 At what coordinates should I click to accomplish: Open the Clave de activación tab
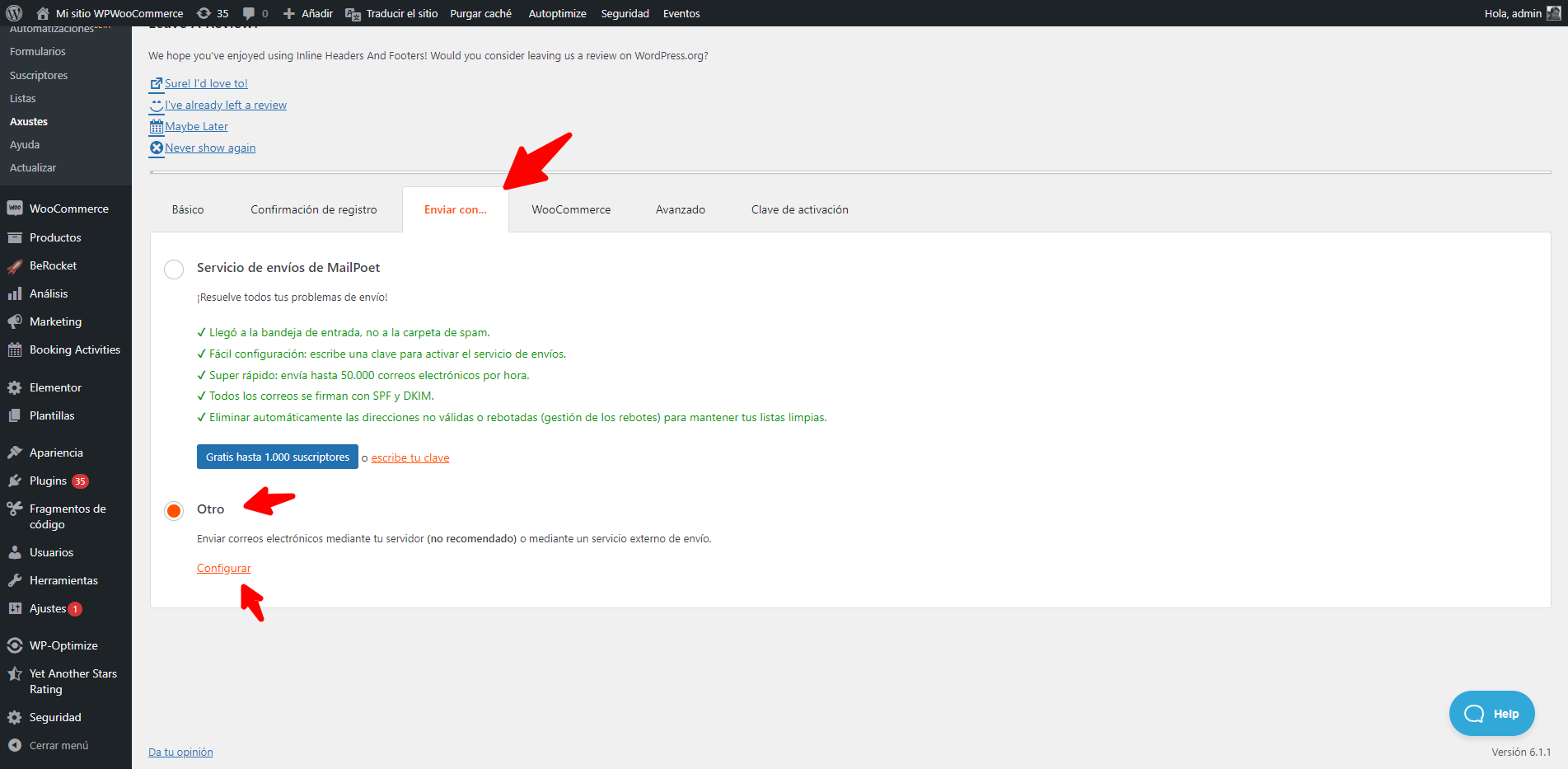(x=800, y=209)
